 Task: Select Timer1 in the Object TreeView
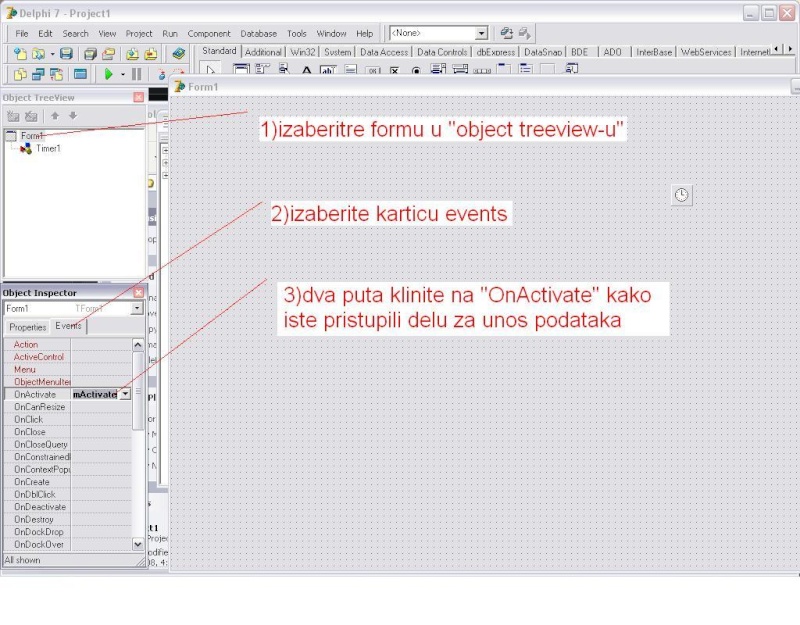[x=48, y=148]
